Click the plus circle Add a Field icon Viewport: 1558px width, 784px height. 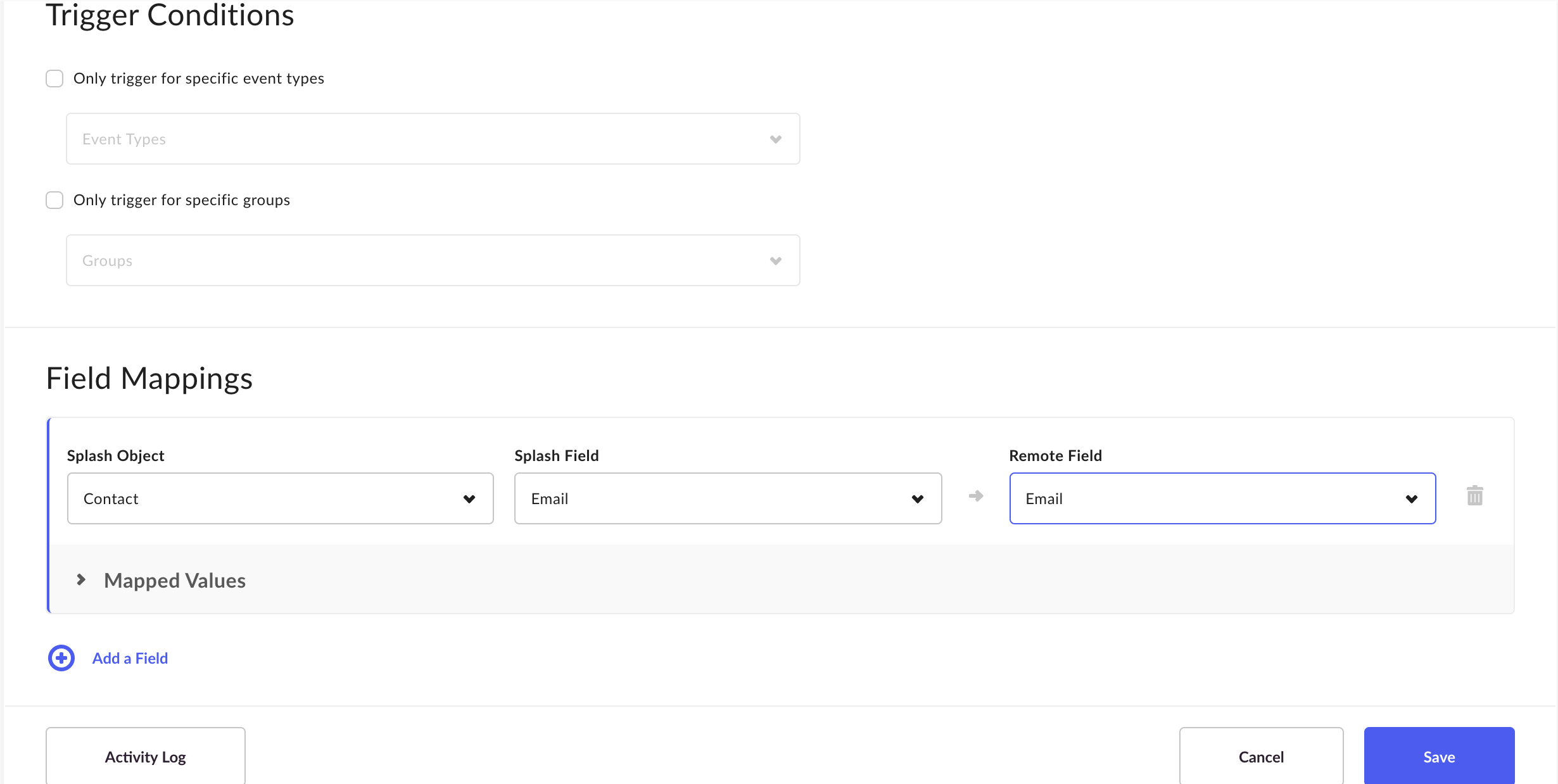(61, 658)
